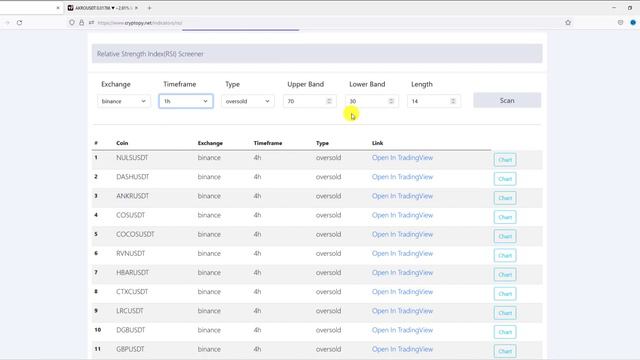
Task: Select the CTXCUSDT coin cell
Action: (x=132, y=292)
